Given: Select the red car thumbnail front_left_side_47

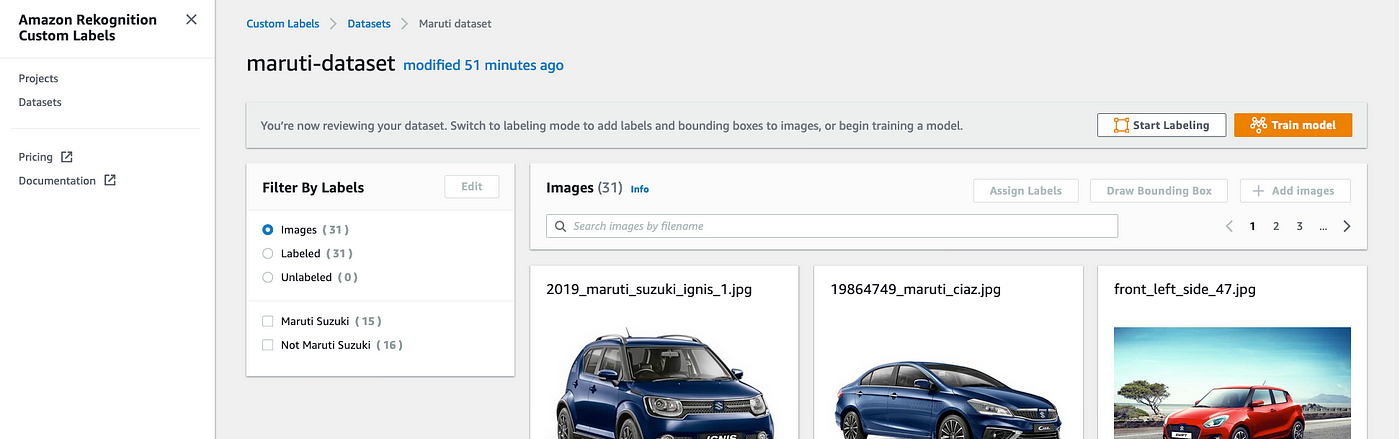Looking at the screenshot, I should (x=1232, y=383).
